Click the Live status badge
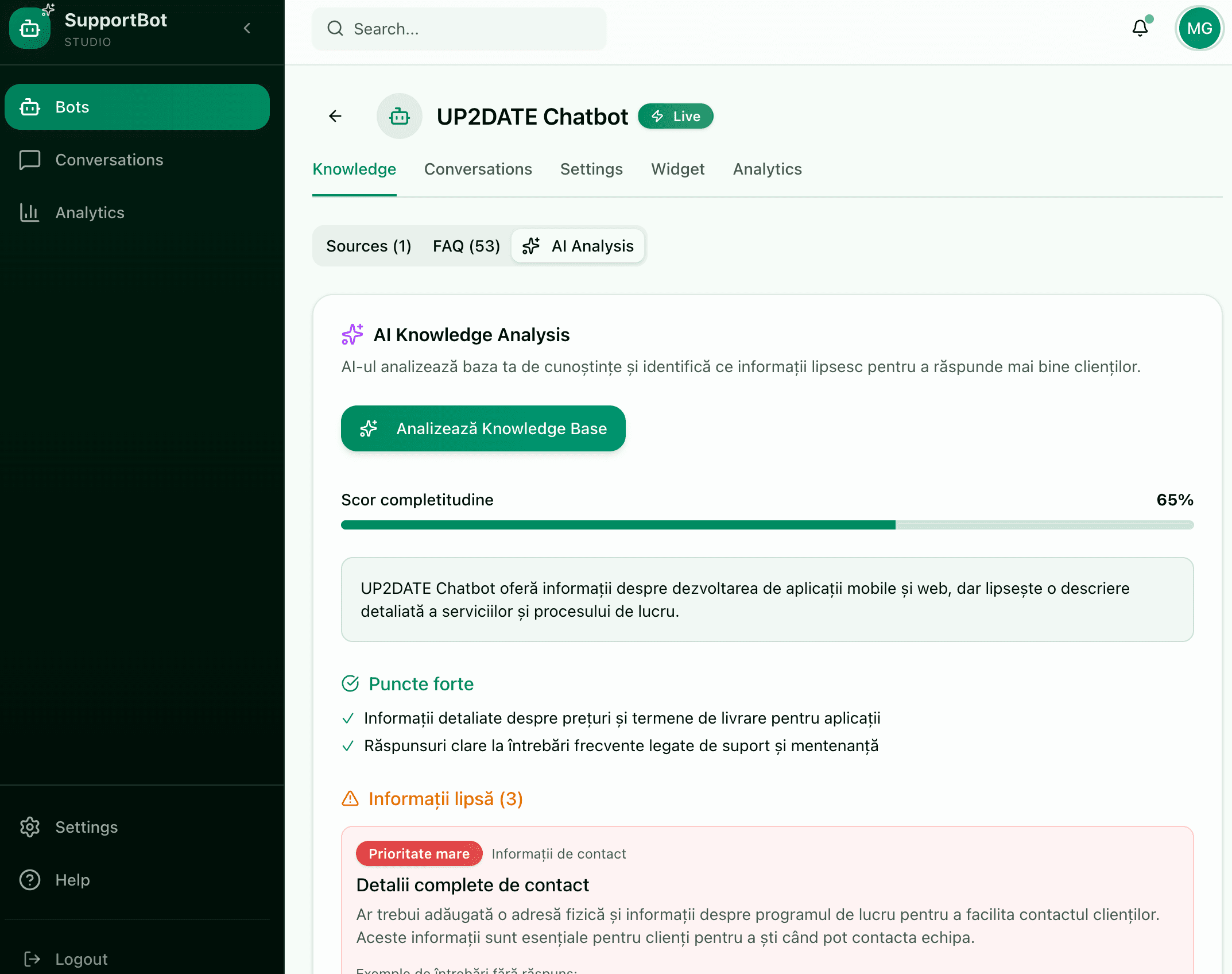The image size is (1232, 974). pos(675,115)
